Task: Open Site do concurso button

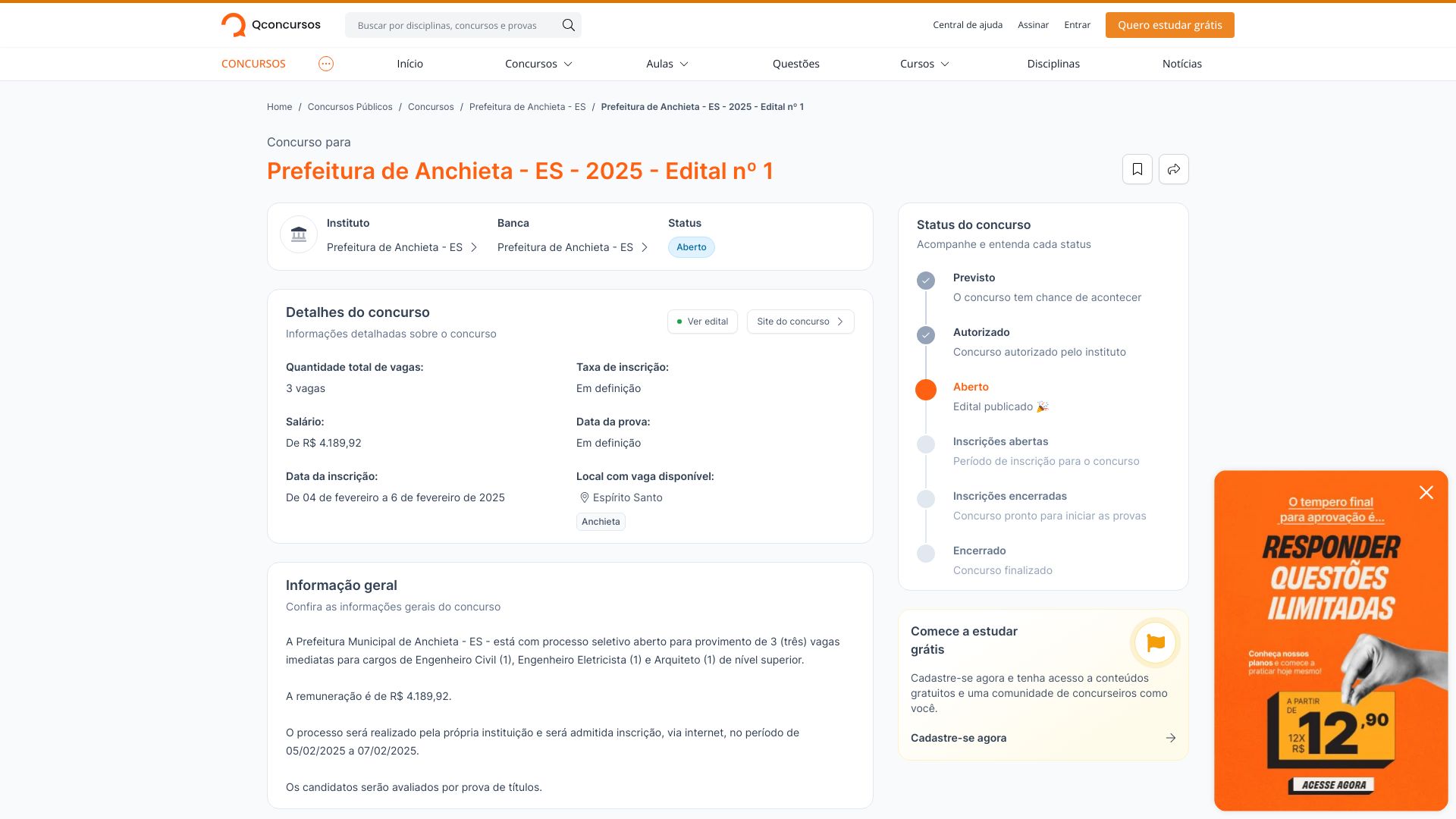Action: [800, 322]
